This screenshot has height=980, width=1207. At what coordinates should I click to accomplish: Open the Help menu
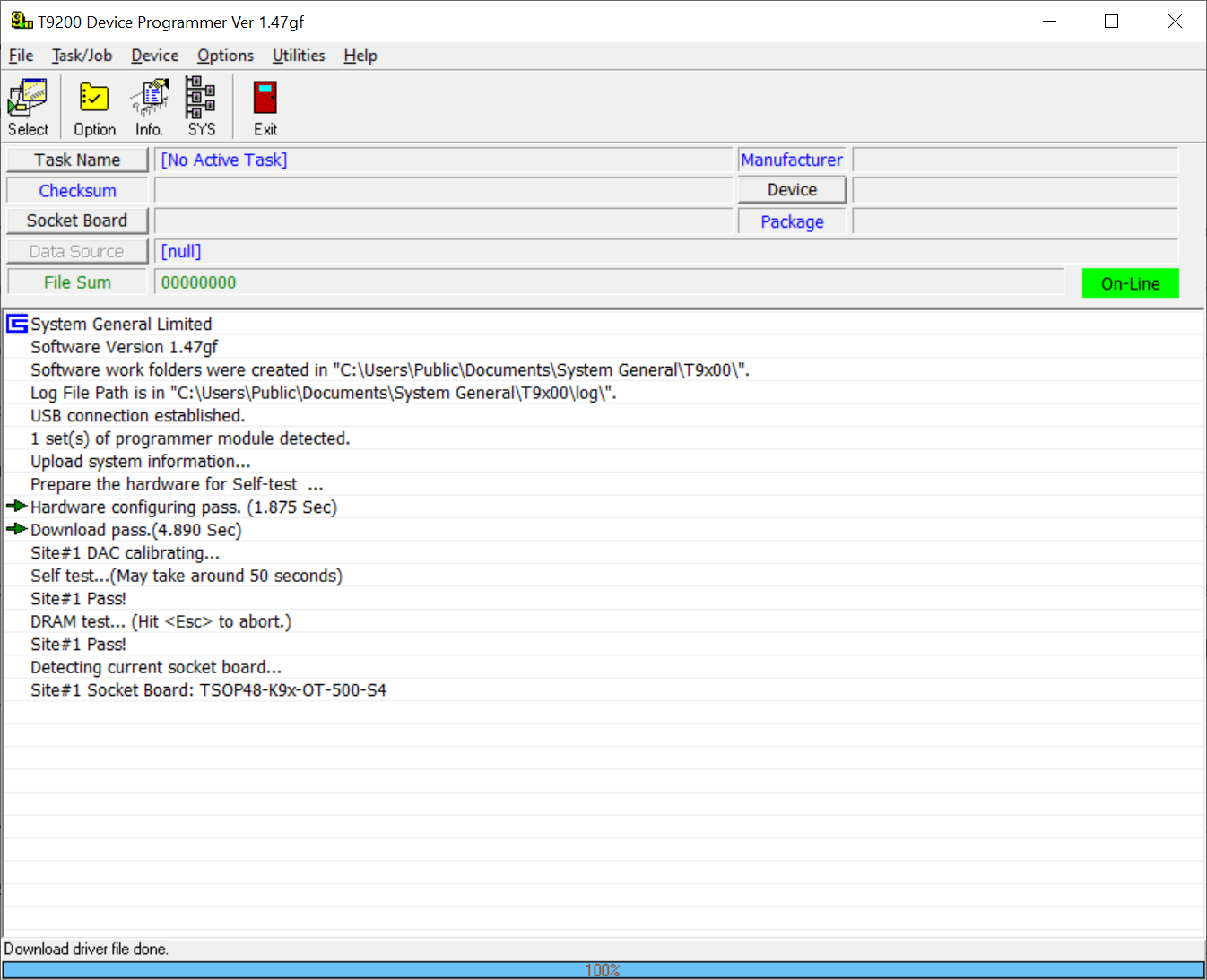360,56
